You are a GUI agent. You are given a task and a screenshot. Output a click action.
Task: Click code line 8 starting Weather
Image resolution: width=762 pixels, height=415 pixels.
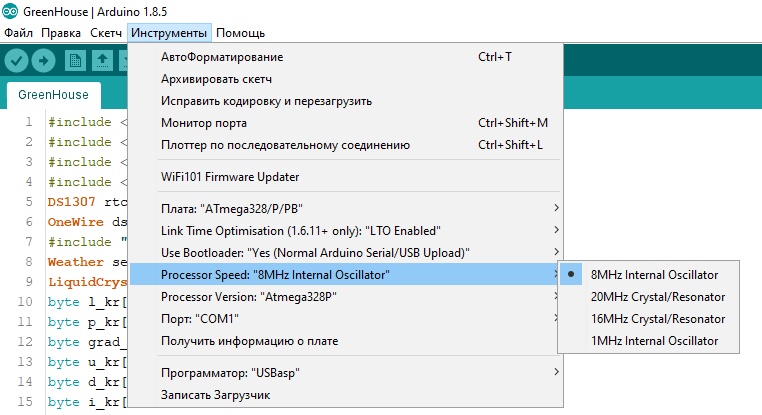point(87,262)
